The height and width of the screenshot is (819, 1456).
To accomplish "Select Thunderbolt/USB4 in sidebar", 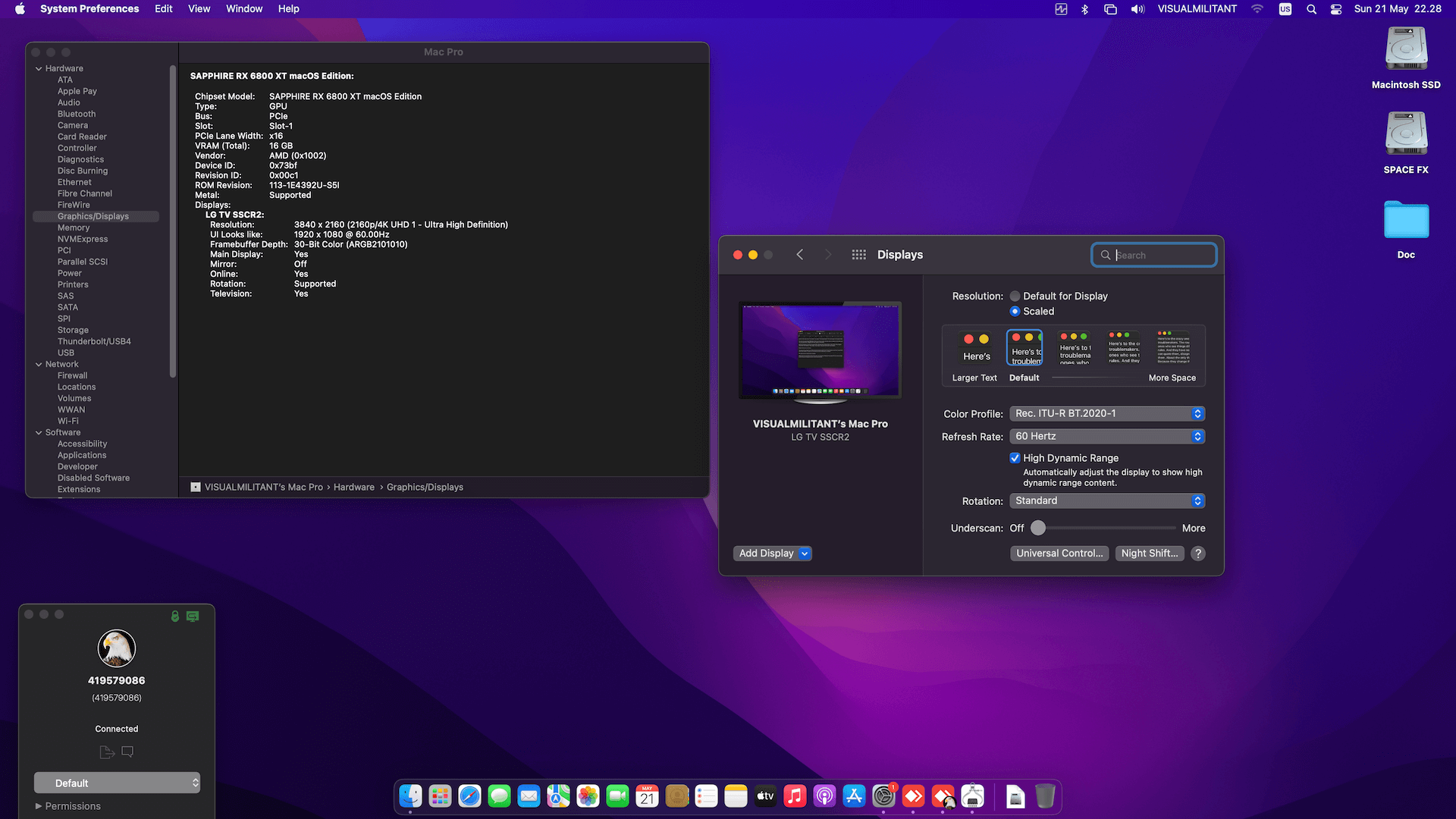I will click(94, 342).
